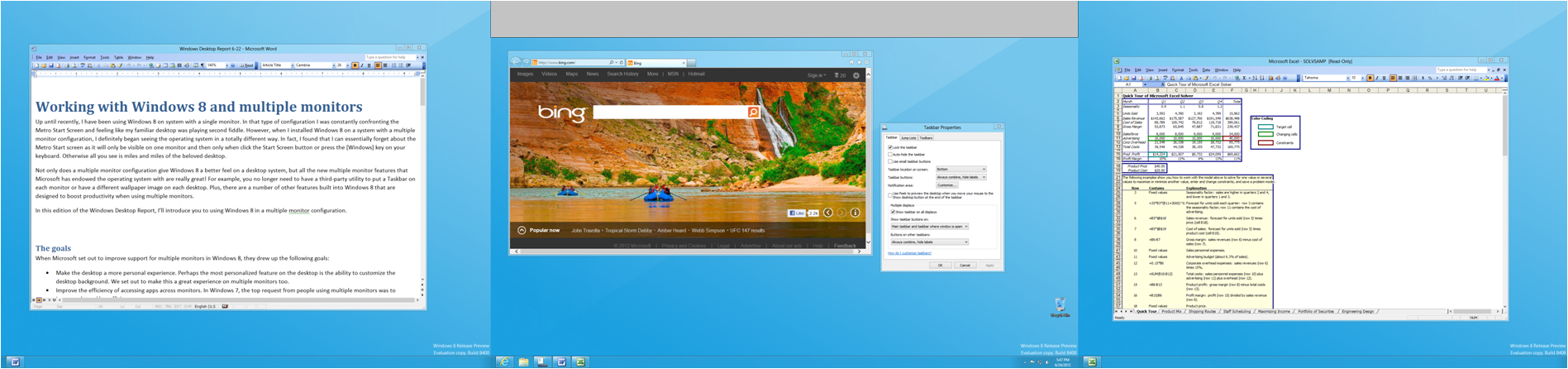Click the Bold button in Word's toolbar
Viewport: 1568px width, 369px height.
tap(355, 65)
